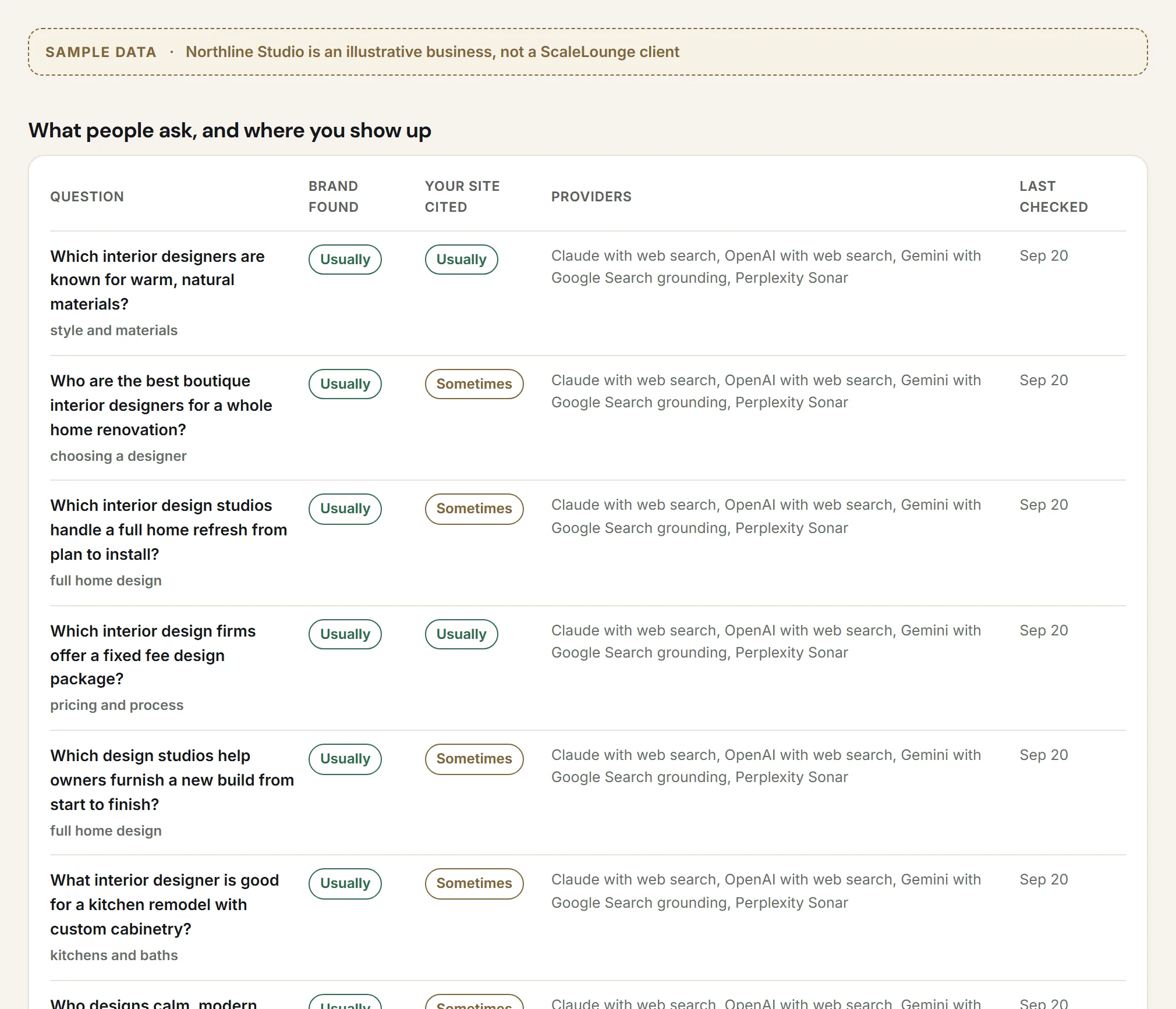Click 'Sep 20' date in fixed fee row

coord(1044,631)
